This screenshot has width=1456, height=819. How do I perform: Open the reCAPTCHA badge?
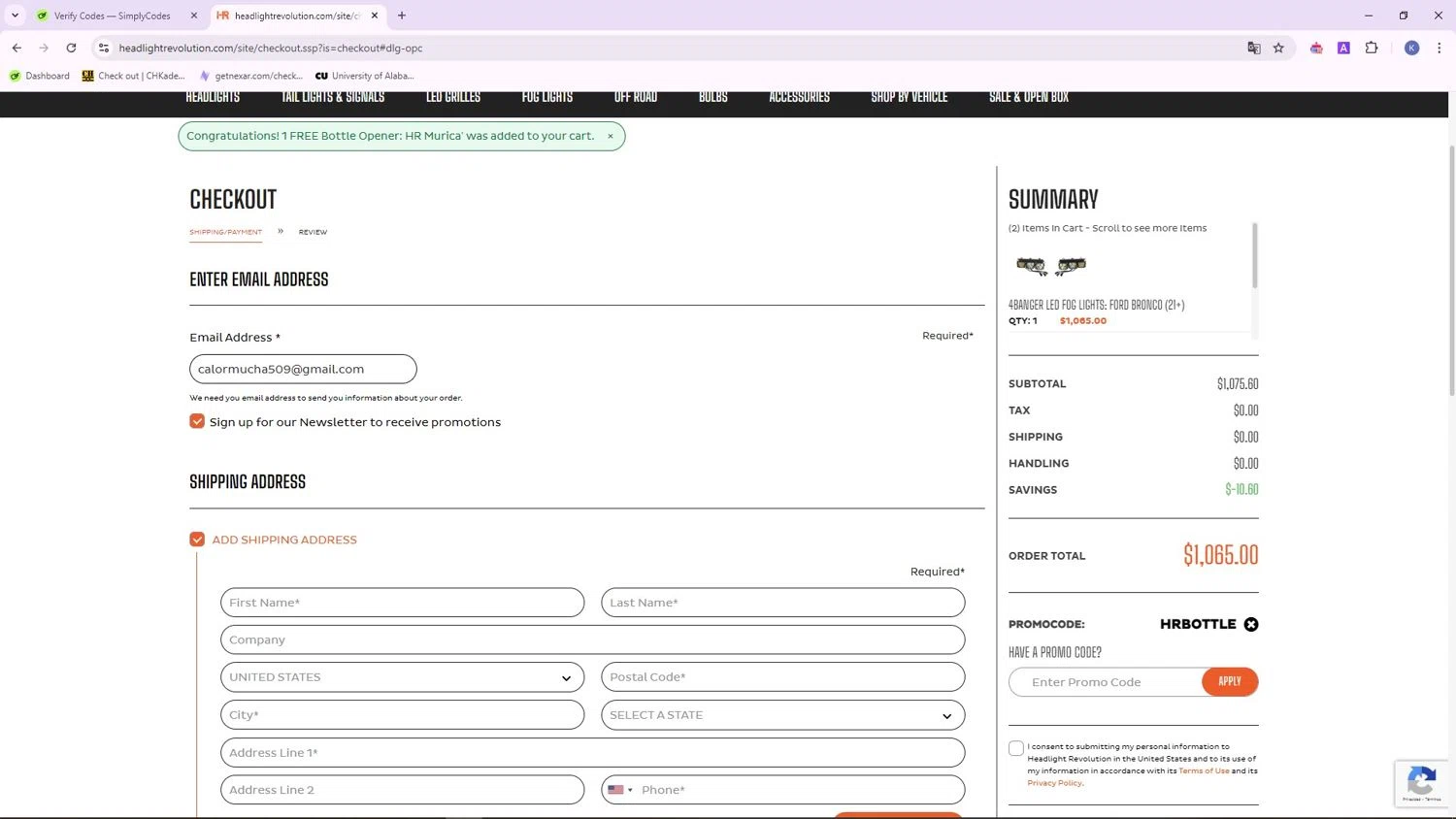1422,783
